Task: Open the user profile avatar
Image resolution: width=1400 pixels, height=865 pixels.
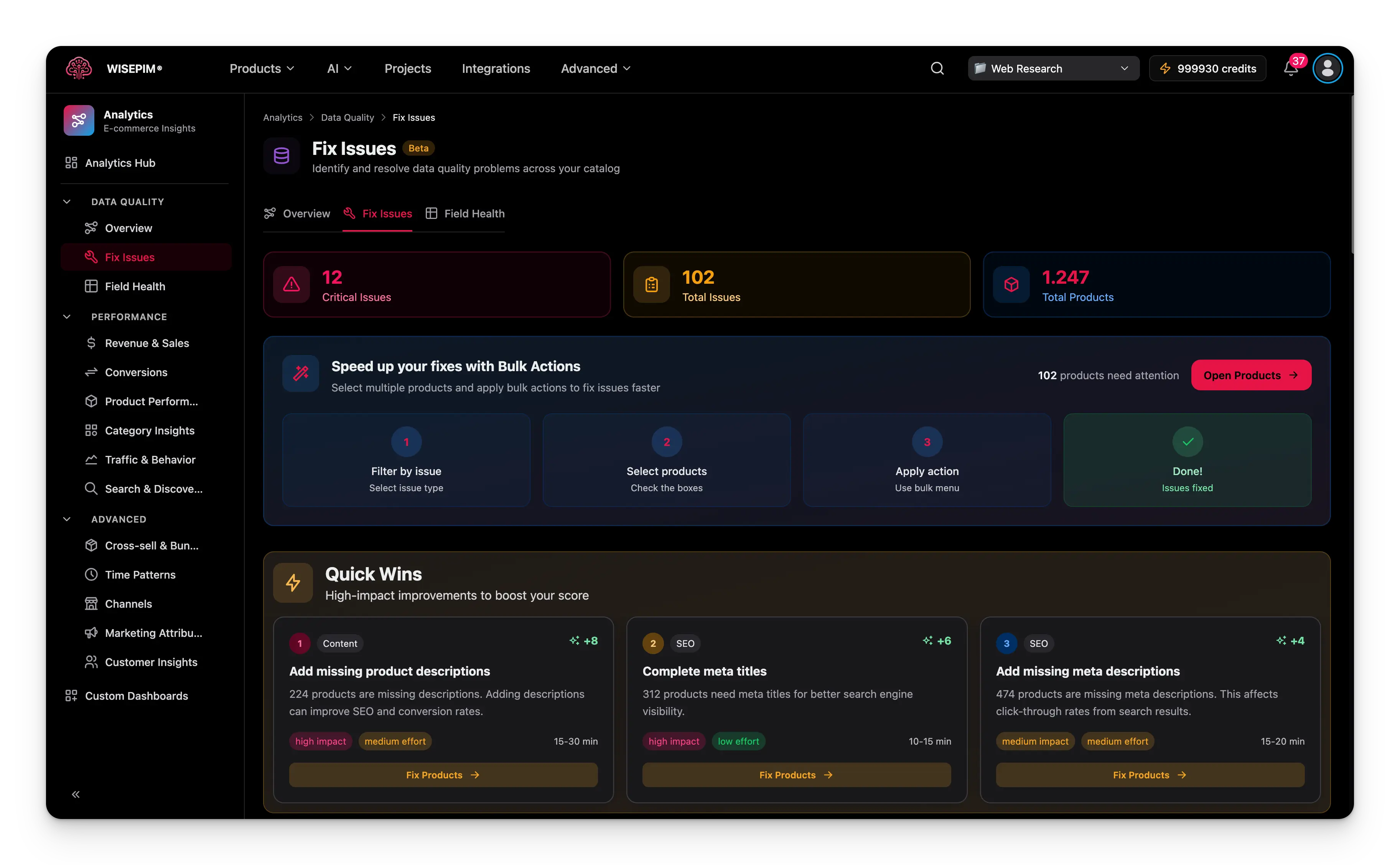Action: coord(1328,68)
